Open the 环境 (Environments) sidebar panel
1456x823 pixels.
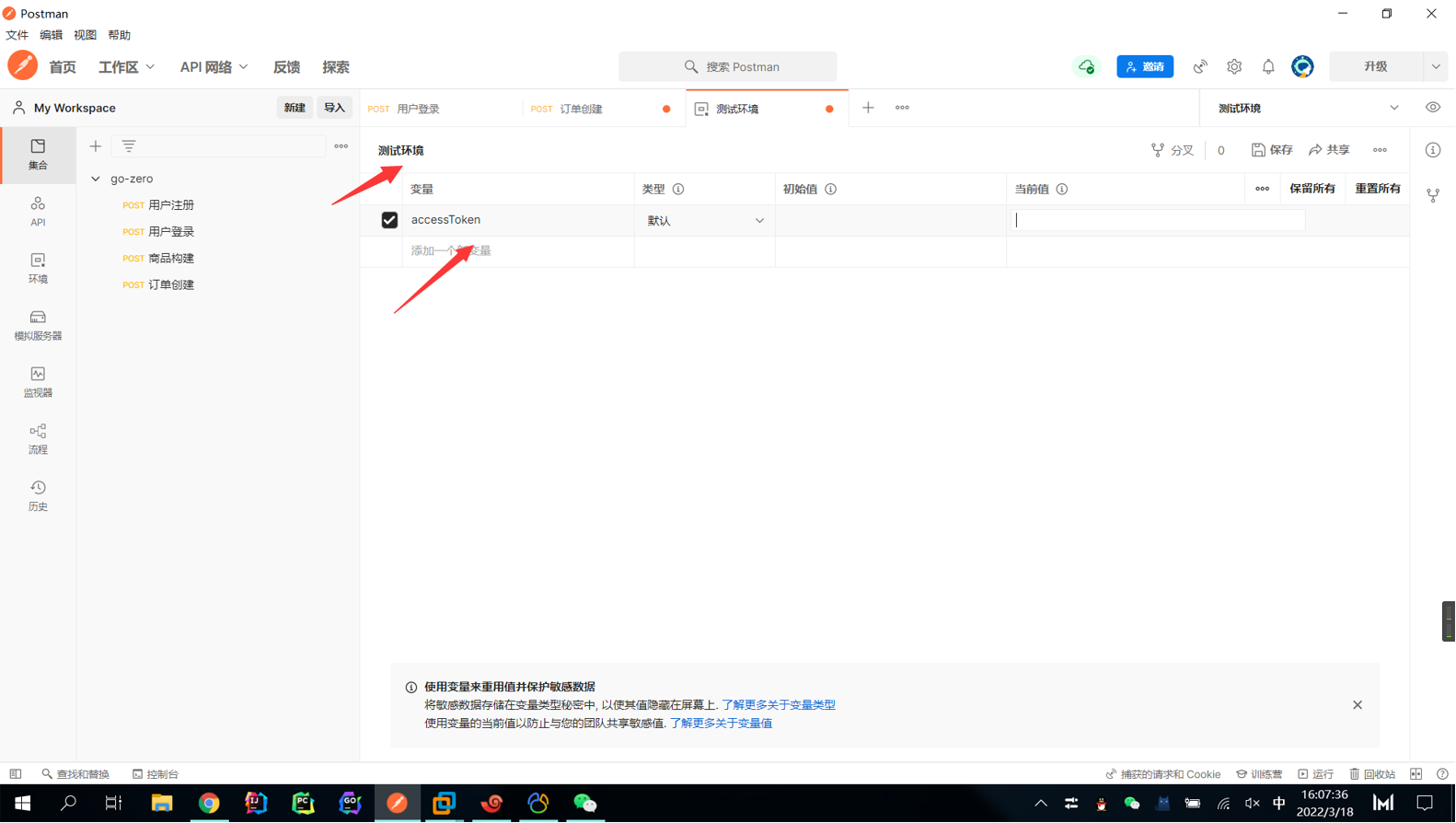pyautogui.click(x=38, y=269)
